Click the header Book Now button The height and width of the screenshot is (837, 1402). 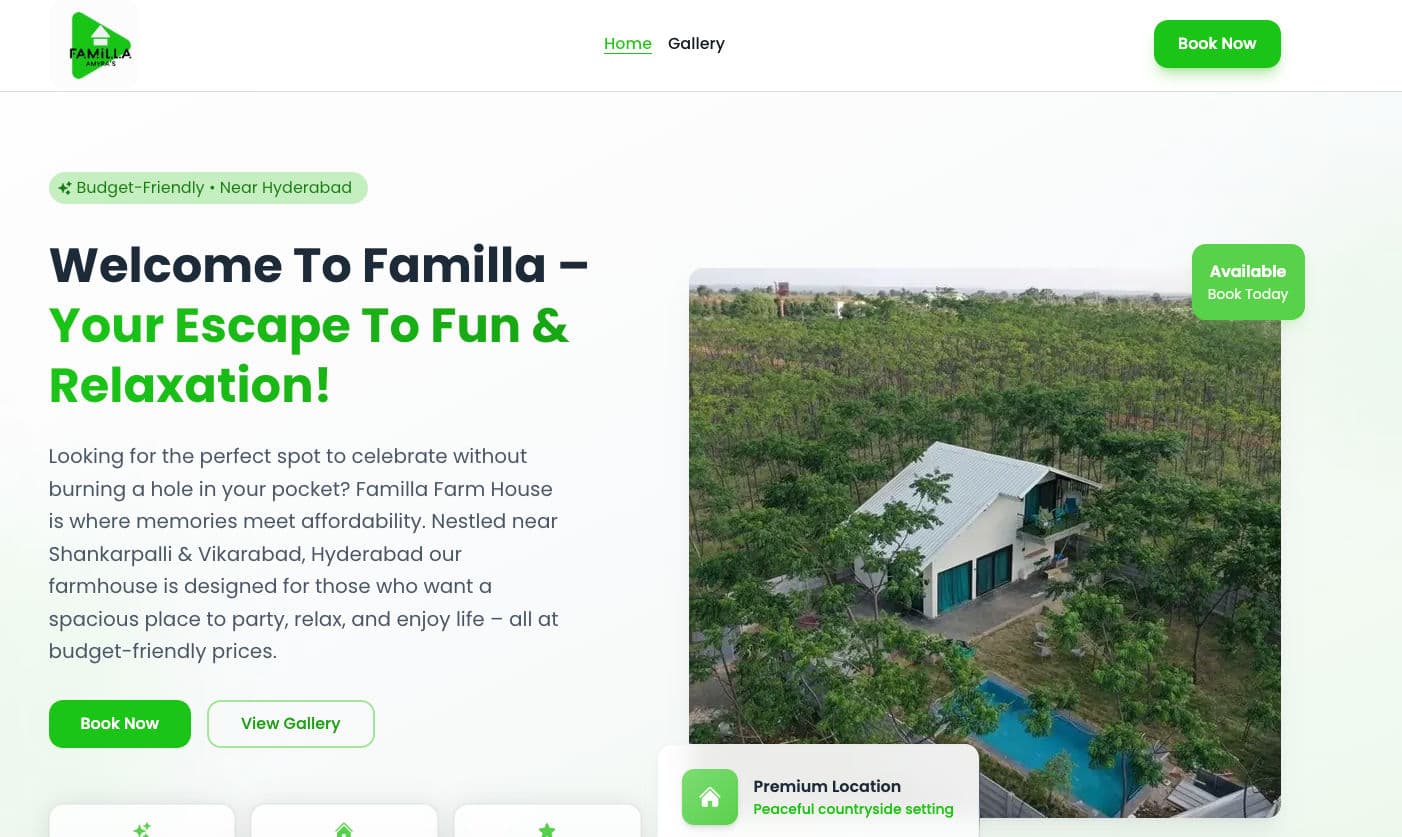point(1217,44)
